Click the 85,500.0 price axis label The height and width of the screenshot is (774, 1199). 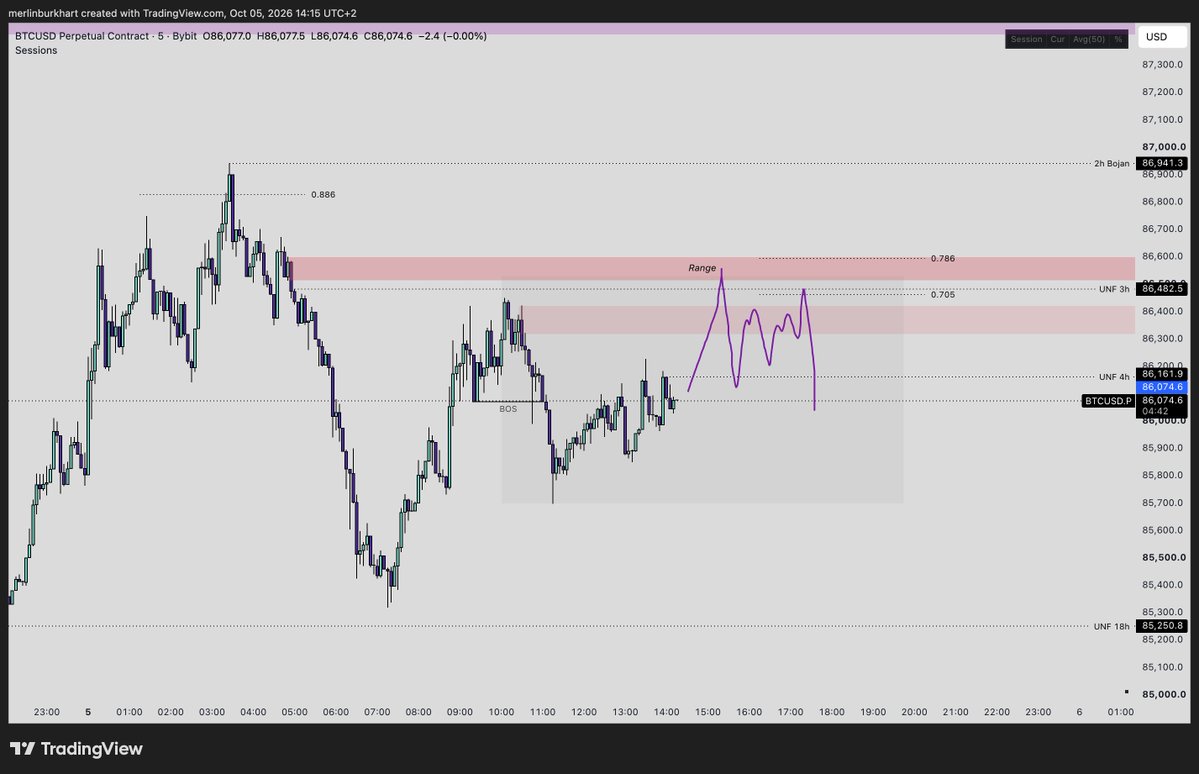coord(1164,558)
